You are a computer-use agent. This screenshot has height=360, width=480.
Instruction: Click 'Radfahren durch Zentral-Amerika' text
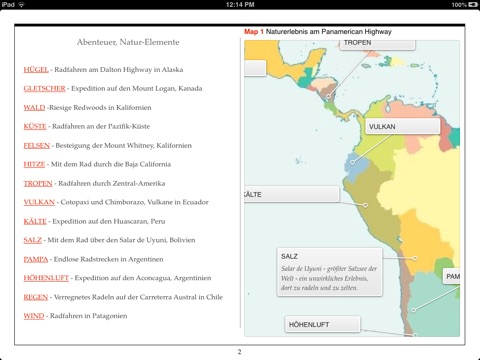112,183
